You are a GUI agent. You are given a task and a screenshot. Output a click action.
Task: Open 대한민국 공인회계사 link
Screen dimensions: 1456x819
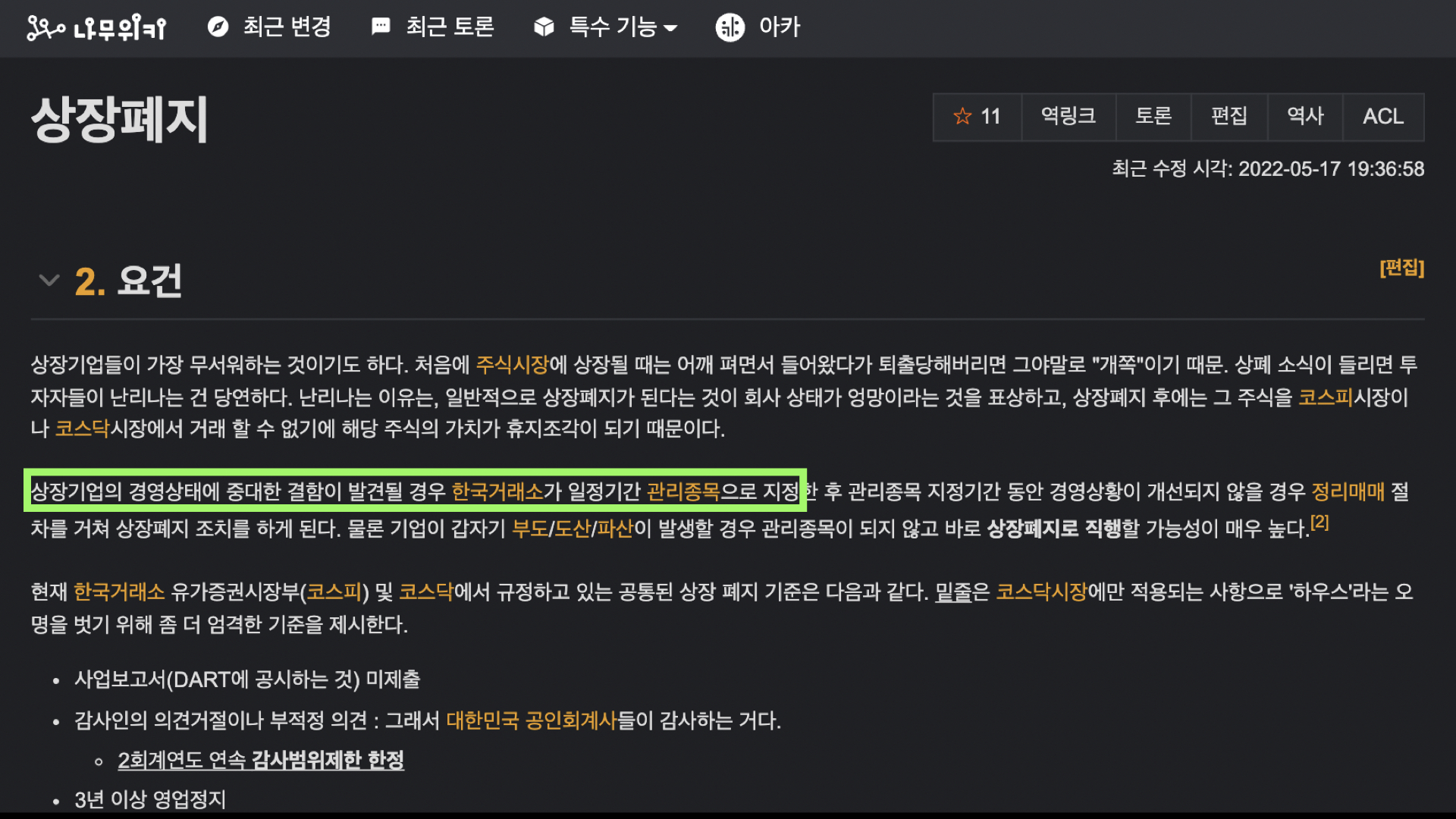[x=531, y=720]
